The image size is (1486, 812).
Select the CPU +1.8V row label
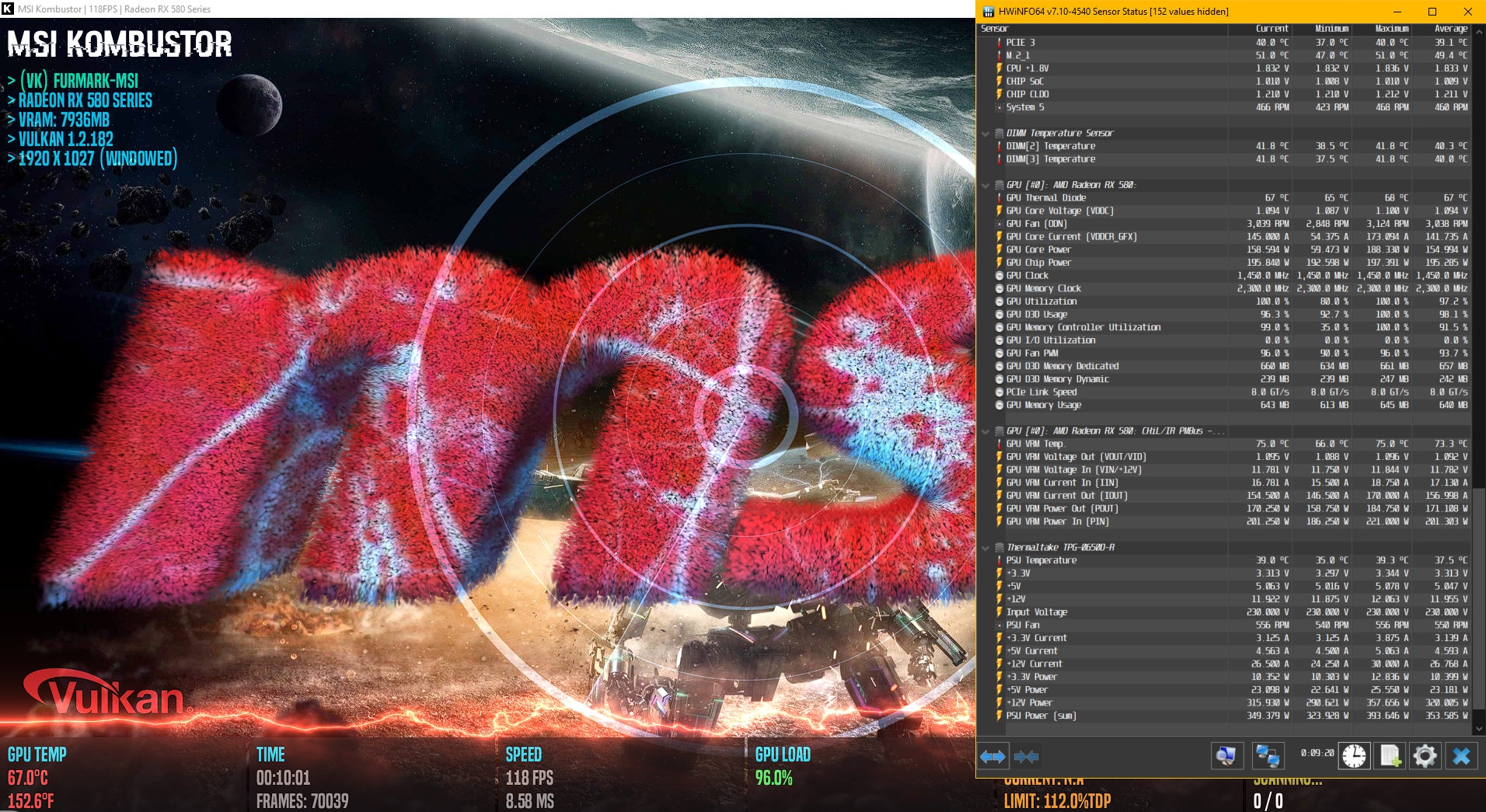click(x=1027, y=68)
